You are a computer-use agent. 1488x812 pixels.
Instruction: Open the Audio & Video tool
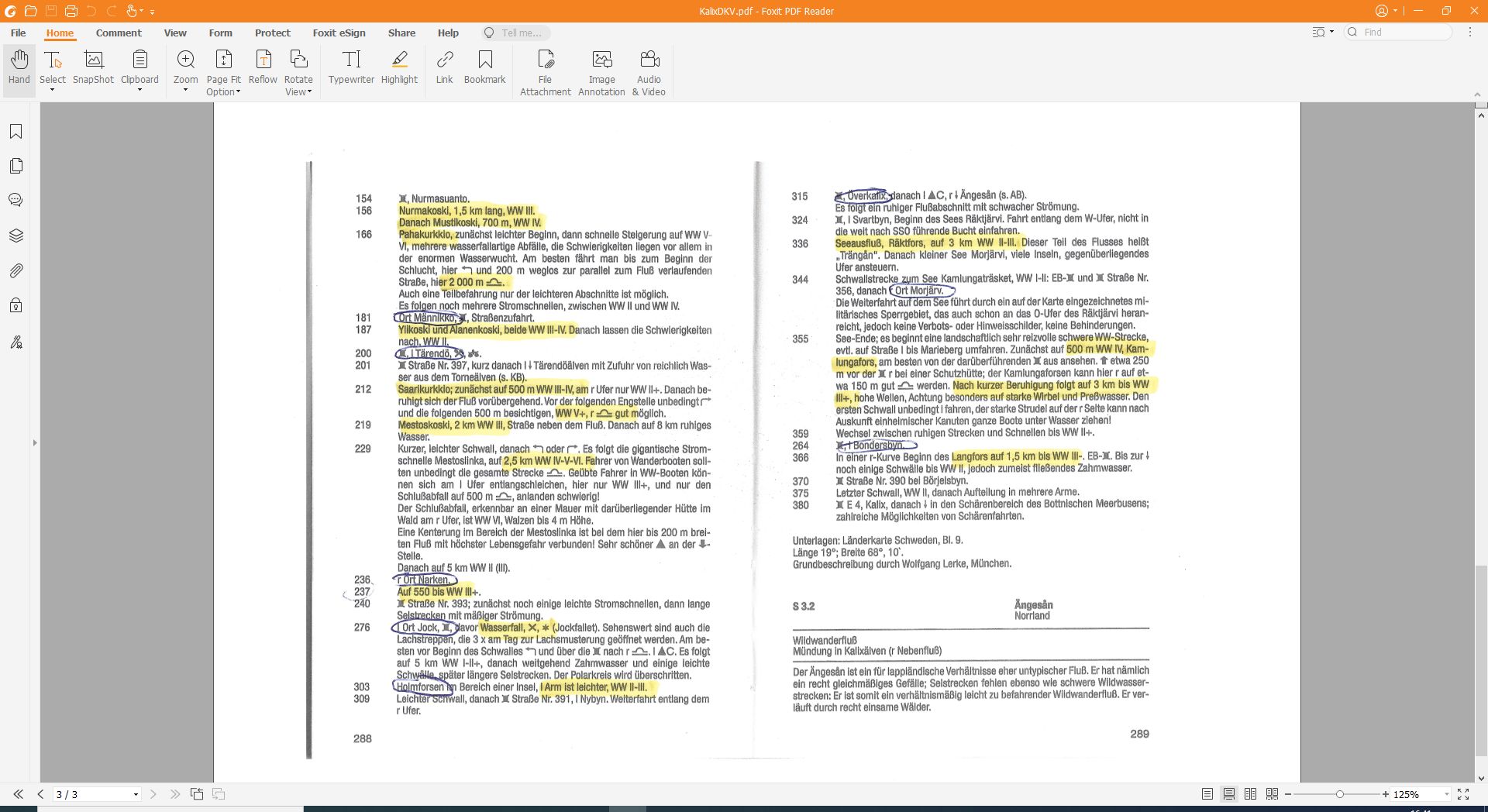[x=649, y=73]
